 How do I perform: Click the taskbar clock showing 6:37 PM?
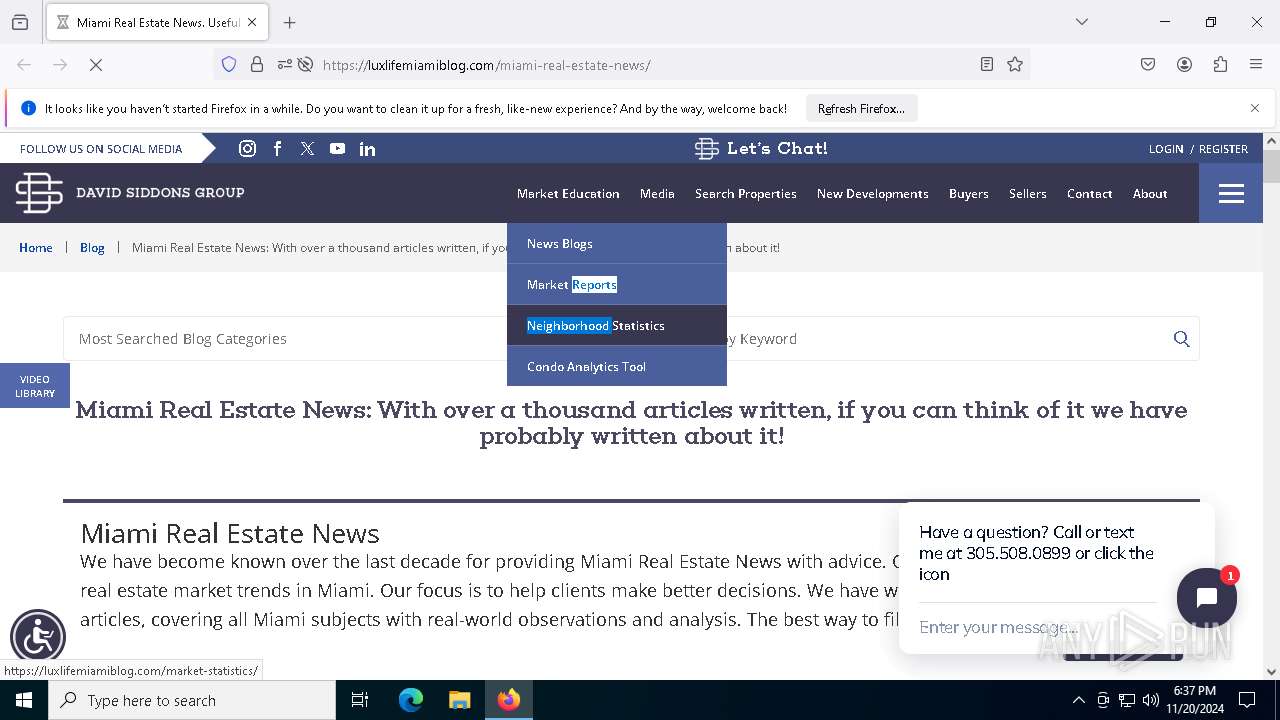[1195, 700]
